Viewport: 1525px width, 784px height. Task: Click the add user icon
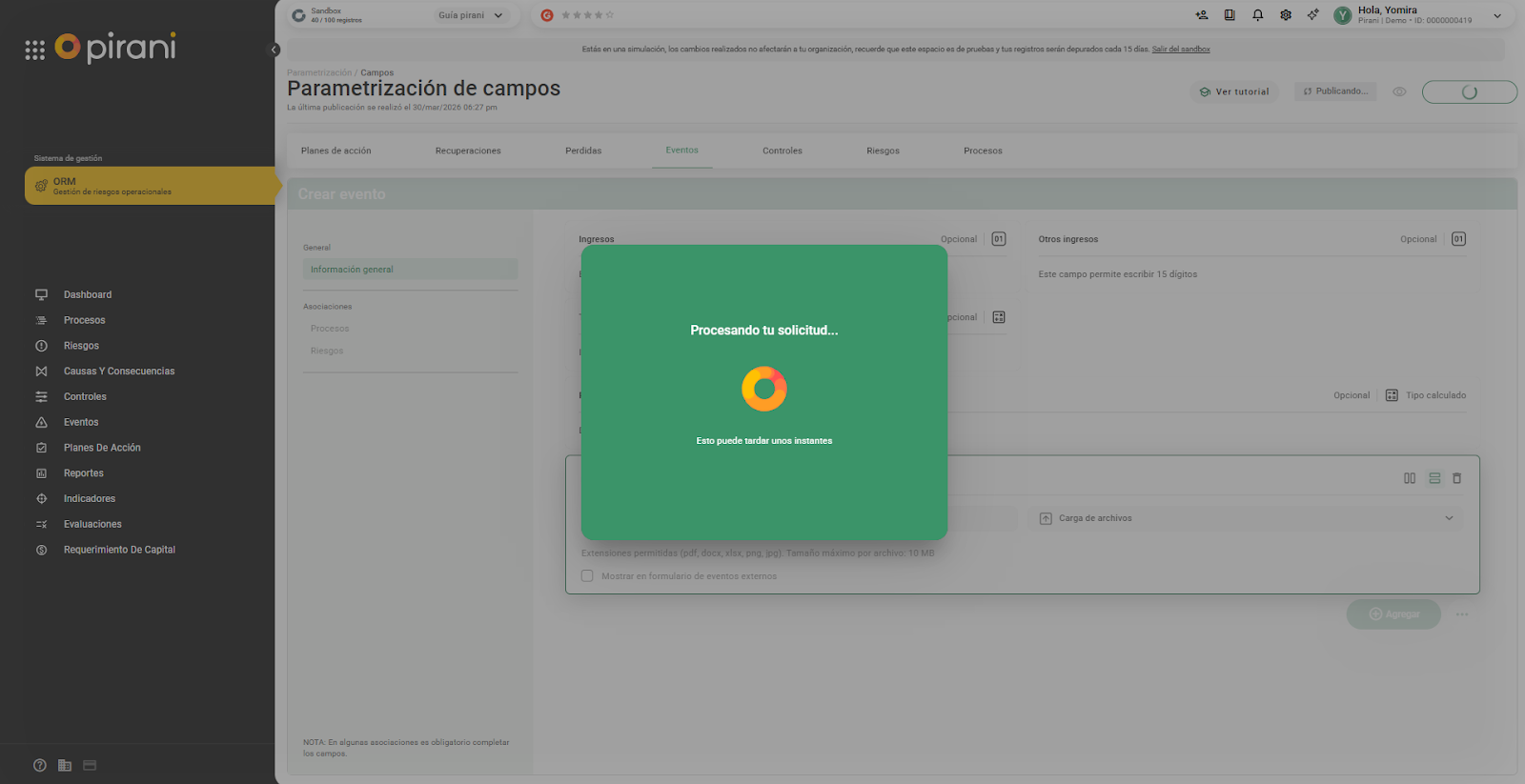[x=1201, y=15]
